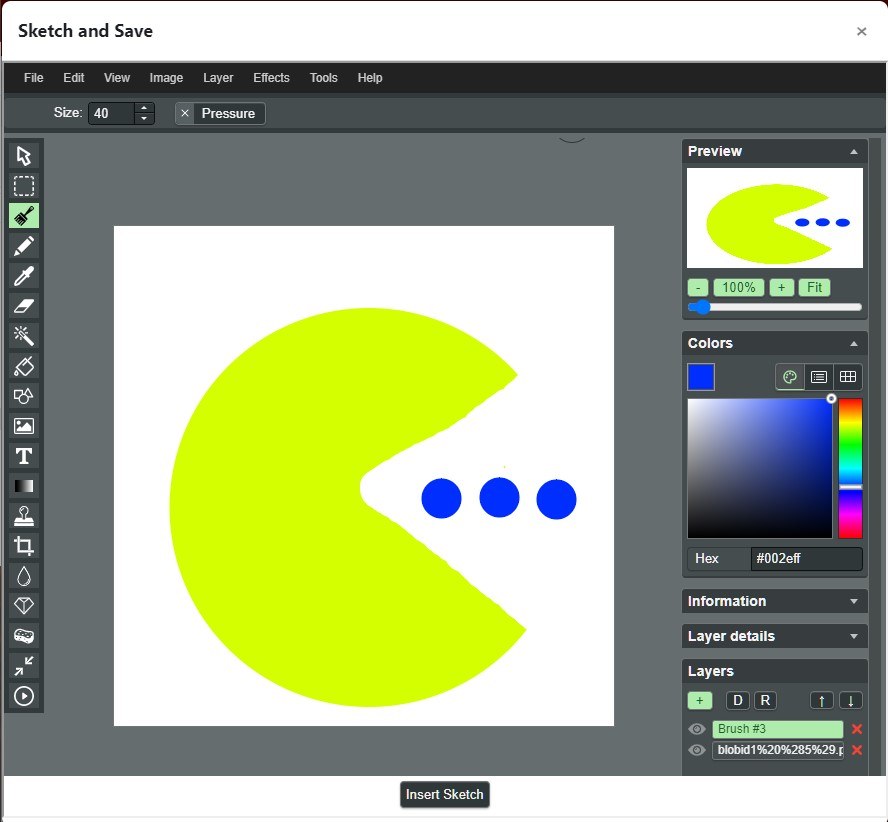Select the Clone stamp tool
This screenshot has height=822, width=888.
24,516
